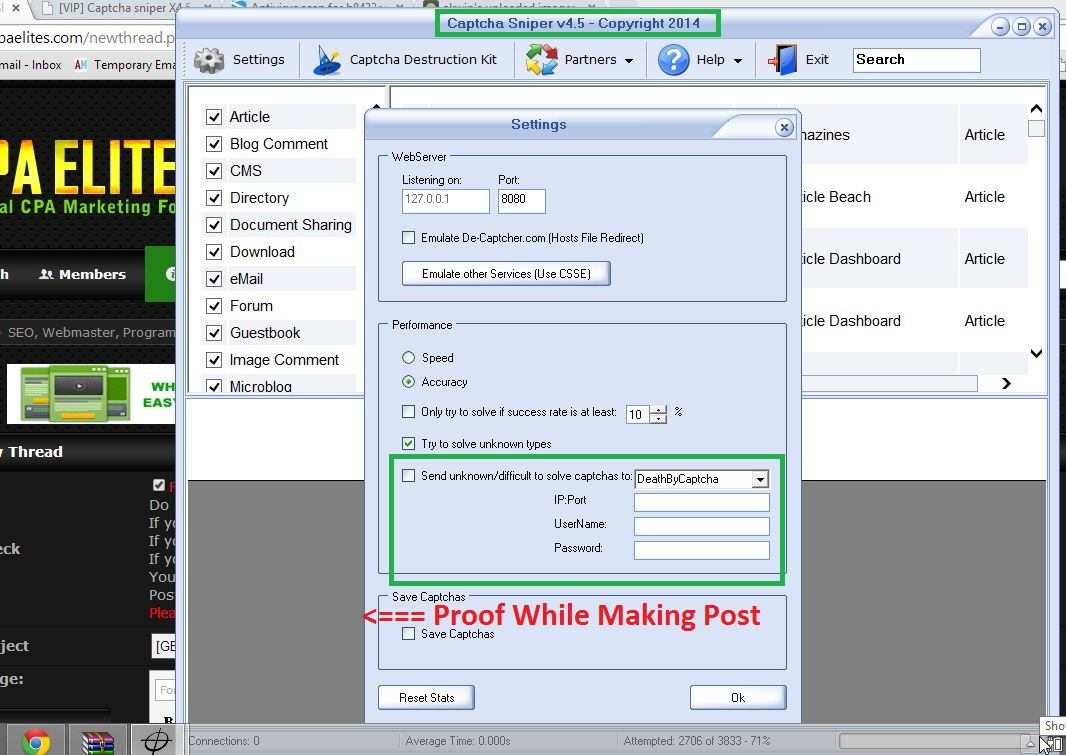
Task: Click the Partners arrows icon
Action: tap(541, 60)
